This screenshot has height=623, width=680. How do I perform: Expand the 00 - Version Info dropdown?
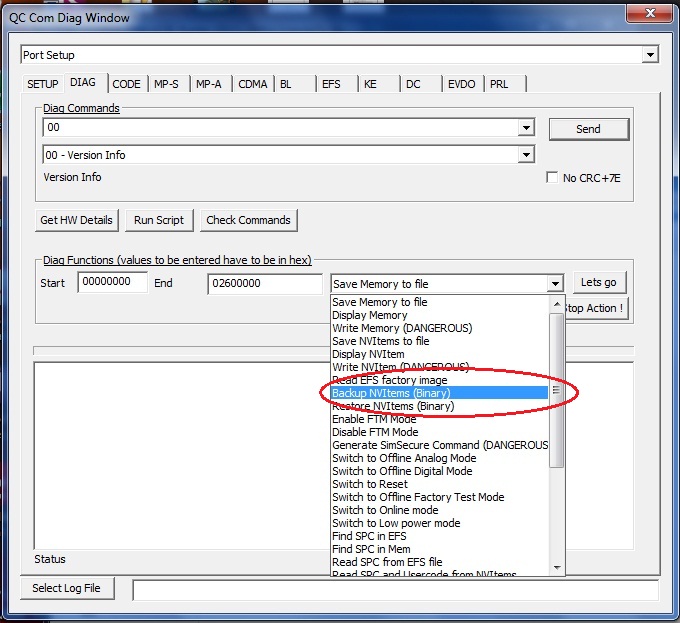tap(526, 155)
